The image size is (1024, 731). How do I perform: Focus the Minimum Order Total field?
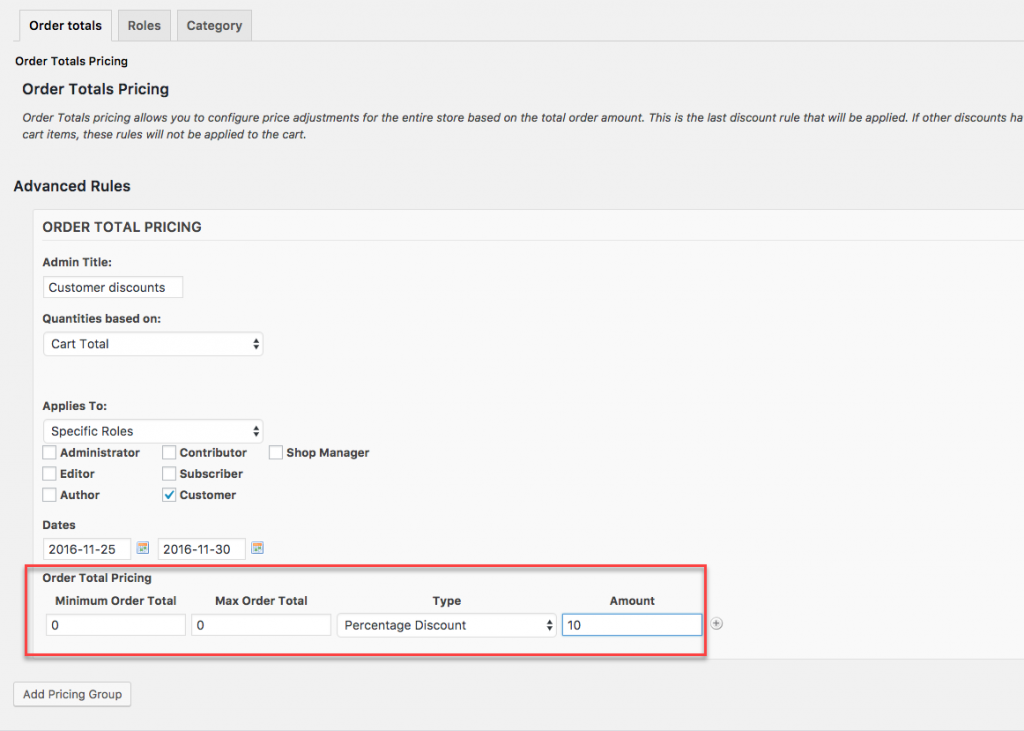[x=116, y=625]
